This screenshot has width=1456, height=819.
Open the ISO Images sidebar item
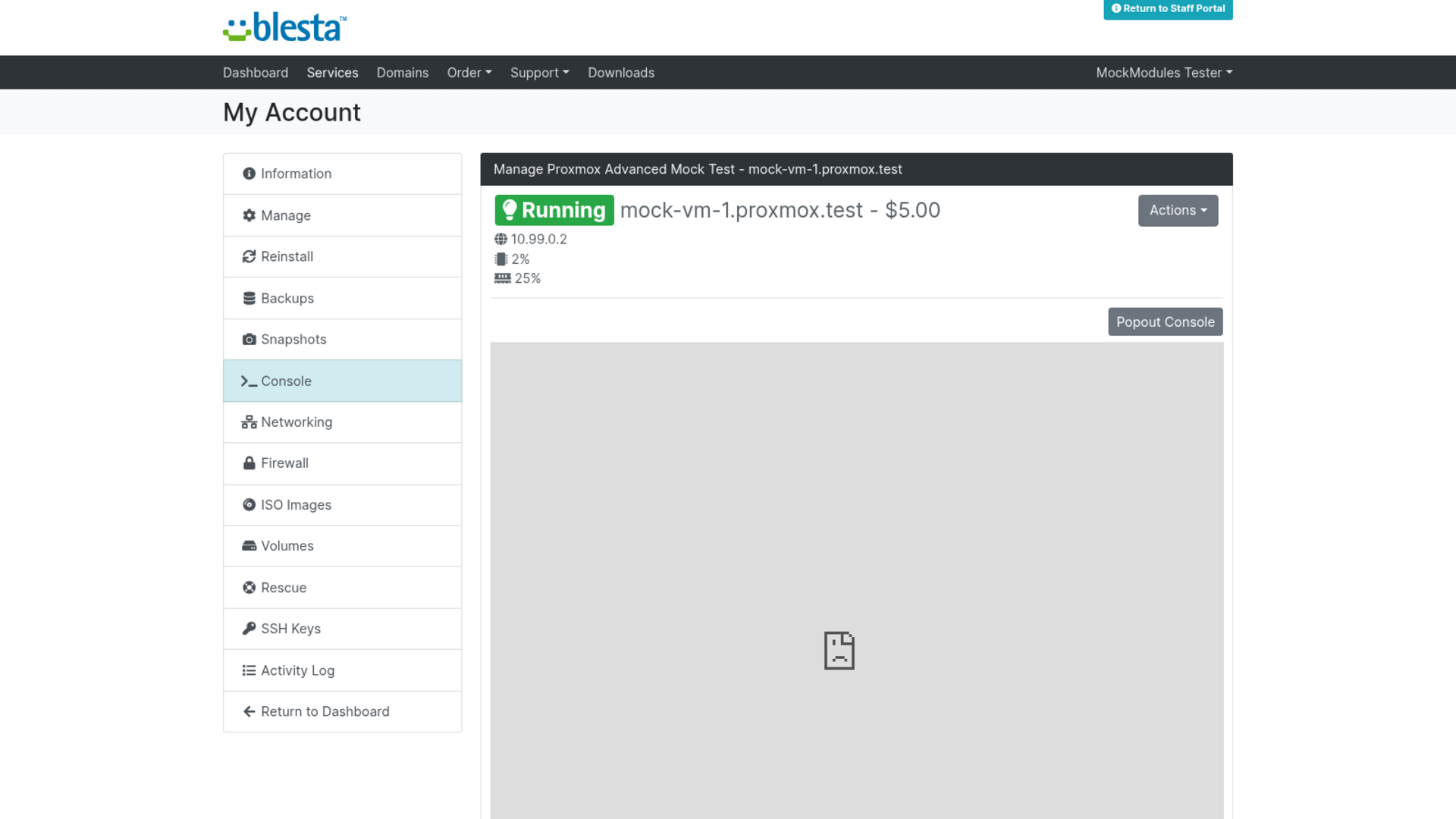coord(343,504)
